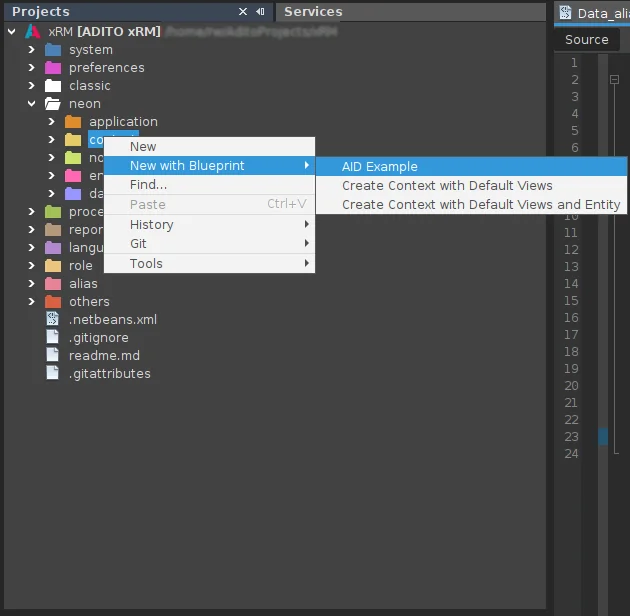The height and width of the screenshot is (616, 630).
Task: Click the red others folder icon
Action: tap(53, 302)
